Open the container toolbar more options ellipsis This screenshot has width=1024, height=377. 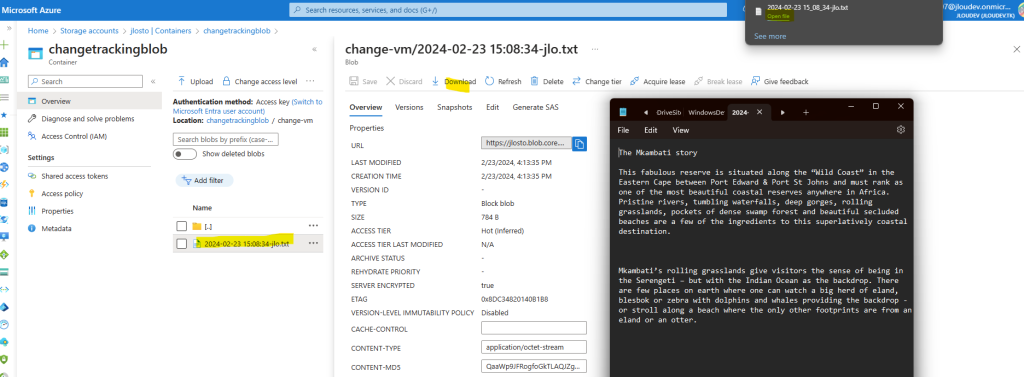click(x=310, y=81)
